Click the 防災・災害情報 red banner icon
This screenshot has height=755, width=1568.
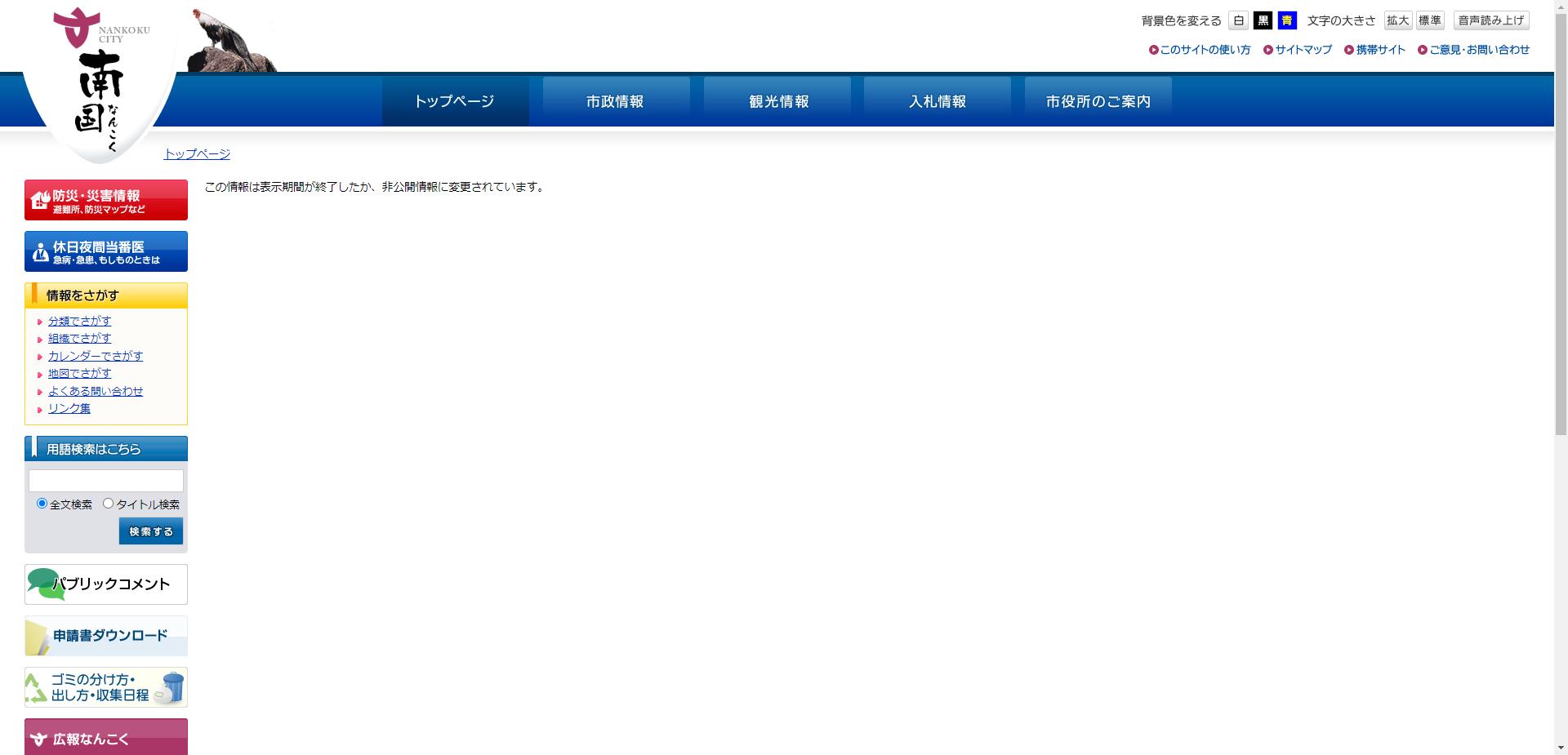[38, 199]
